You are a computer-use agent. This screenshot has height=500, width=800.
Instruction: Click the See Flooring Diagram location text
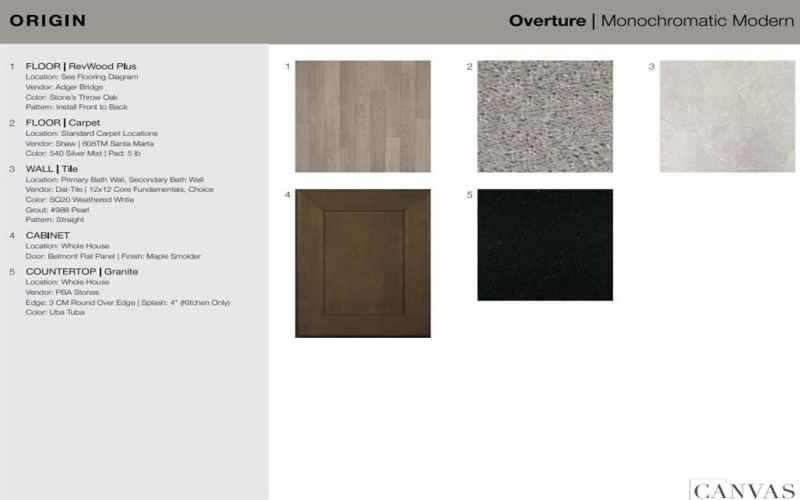click(82, 77)
